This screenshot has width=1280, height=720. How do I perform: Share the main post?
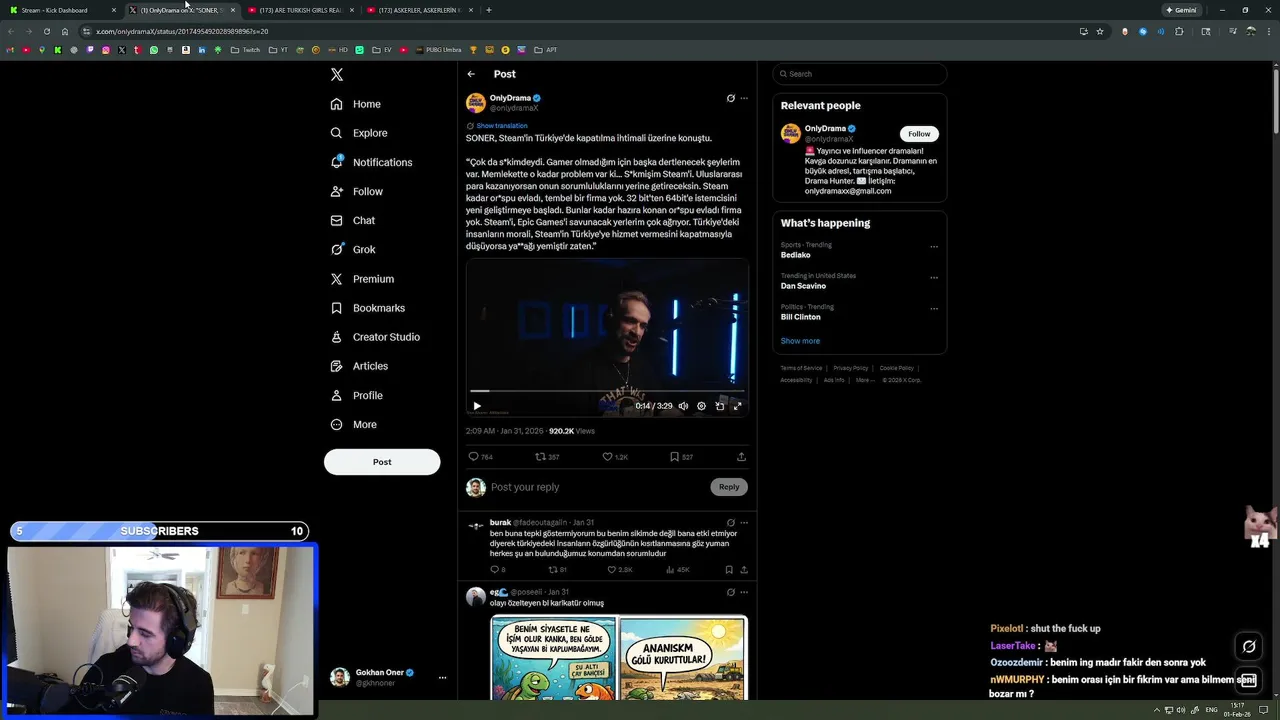[x=741, y=457]
